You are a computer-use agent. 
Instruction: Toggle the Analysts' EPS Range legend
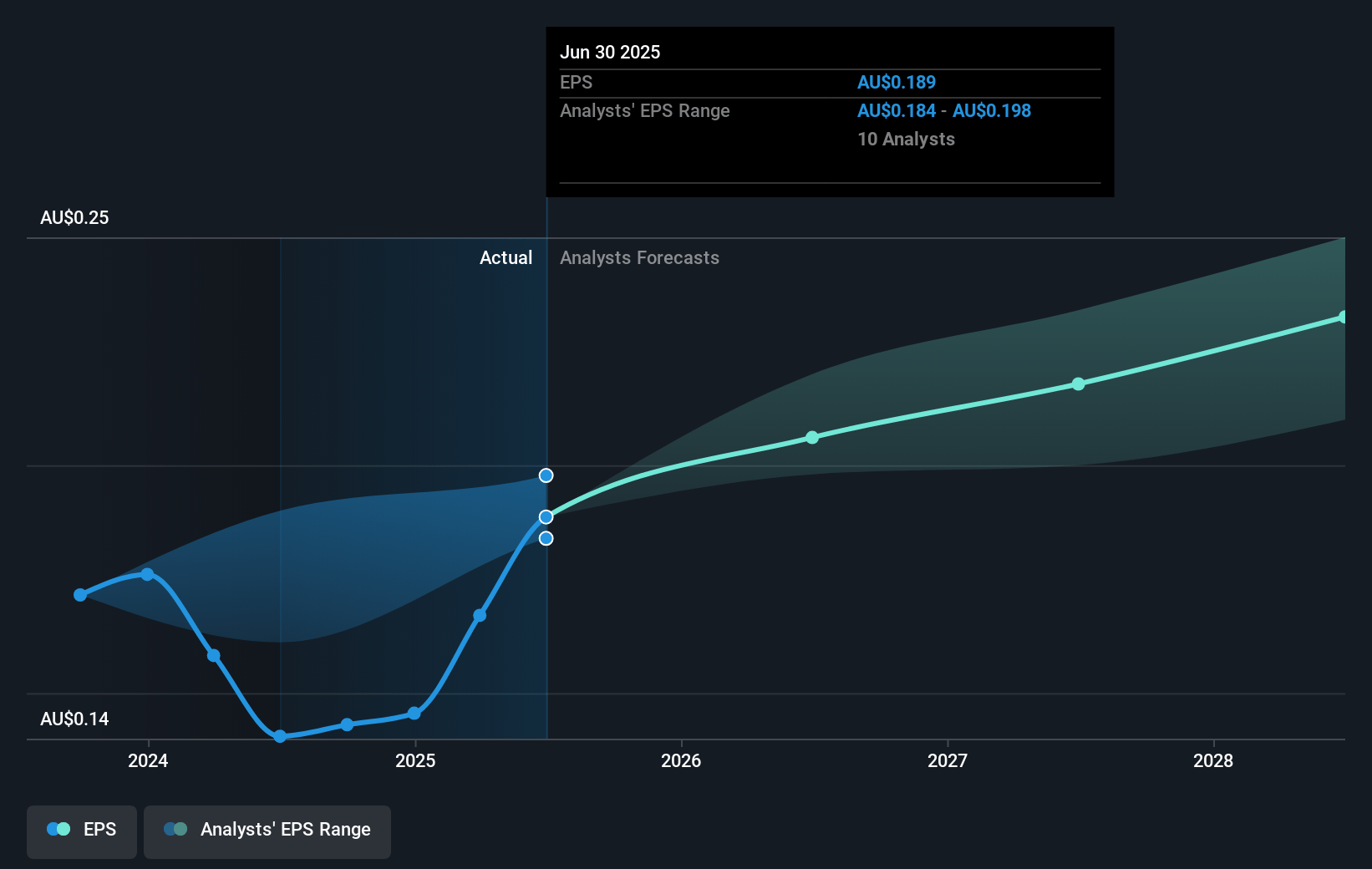coord(267,831)
